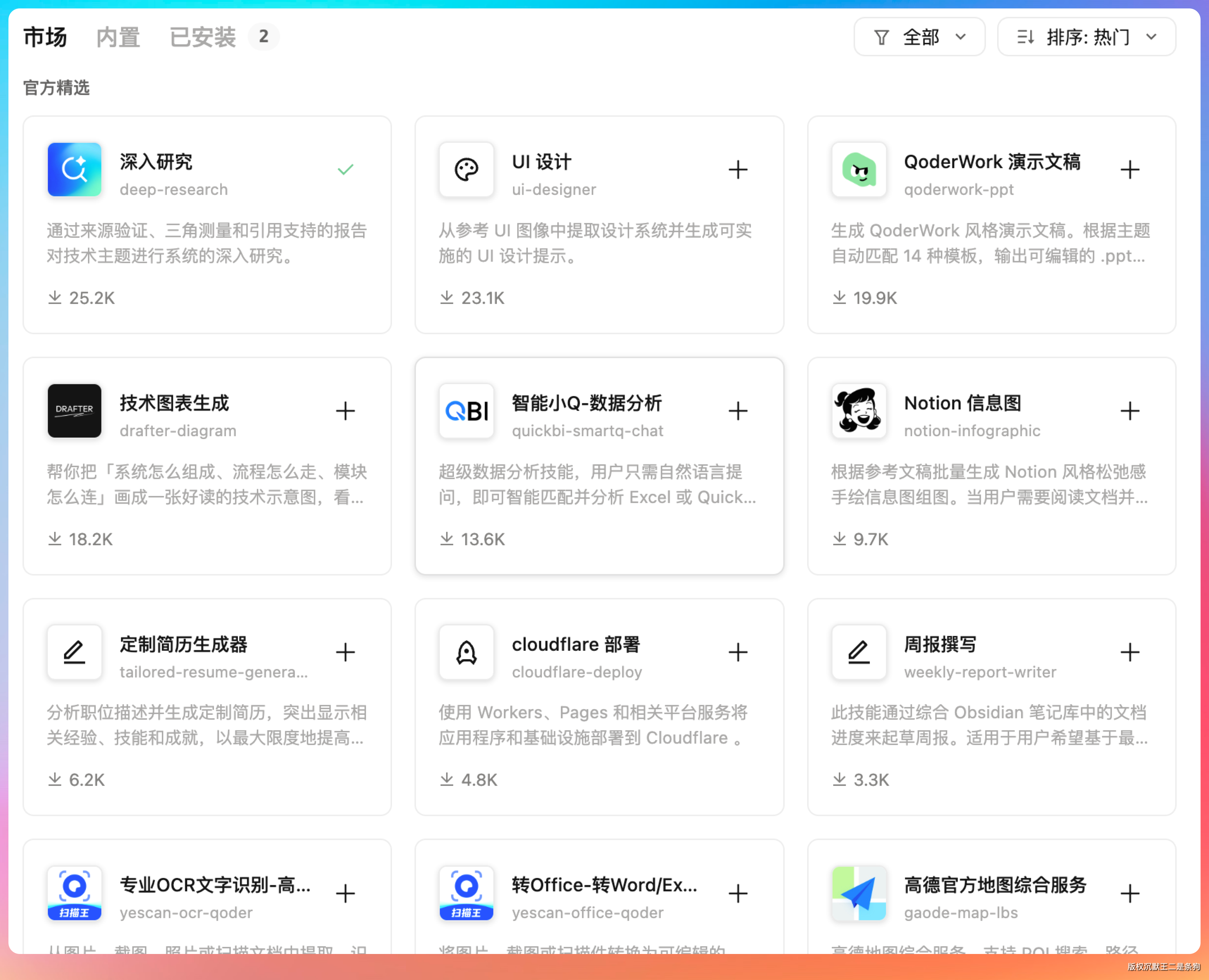Add the QoderWork 演示文稿 skill
1209x980 pixels.
(x=1130, y=169)
